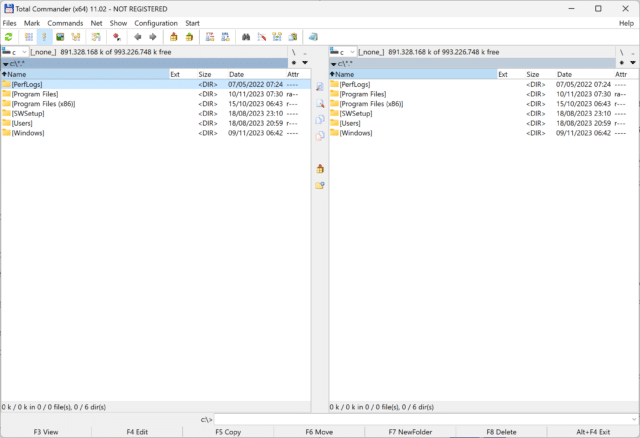Click the F7 NewFolder button

pos(410,432)
